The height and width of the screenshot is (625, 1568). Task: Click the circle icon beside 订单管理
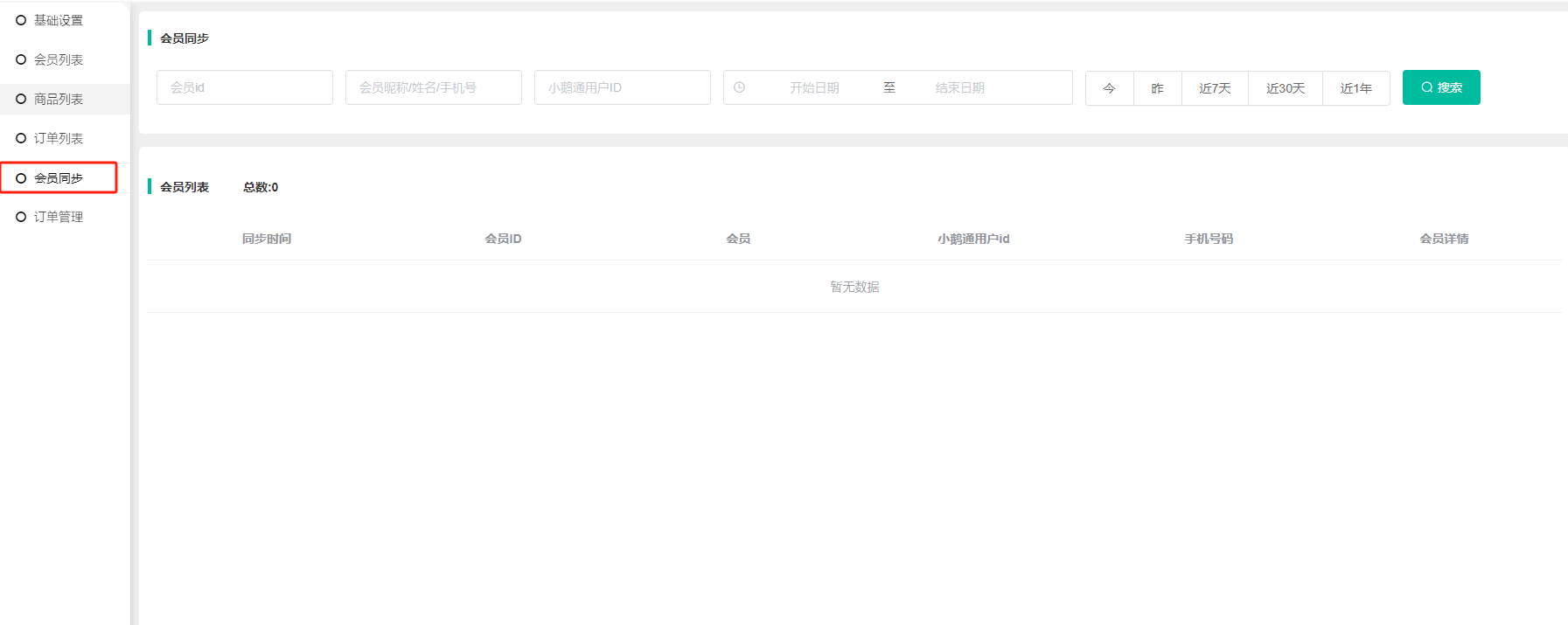coord(21,217)
